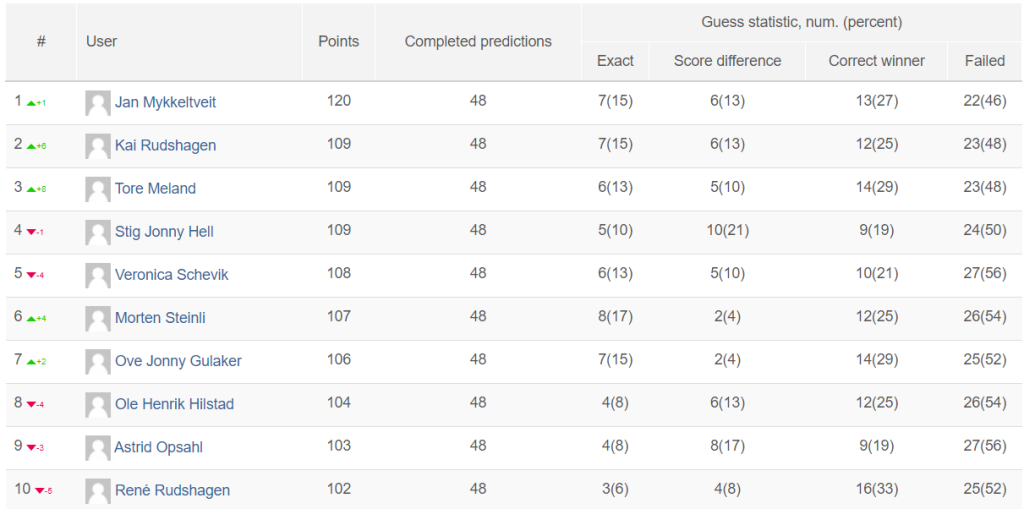The height and width of the screenshot is (509, 1024).
Task: Visit Astrid Opsahl's profile link
Action: point(157,448)
